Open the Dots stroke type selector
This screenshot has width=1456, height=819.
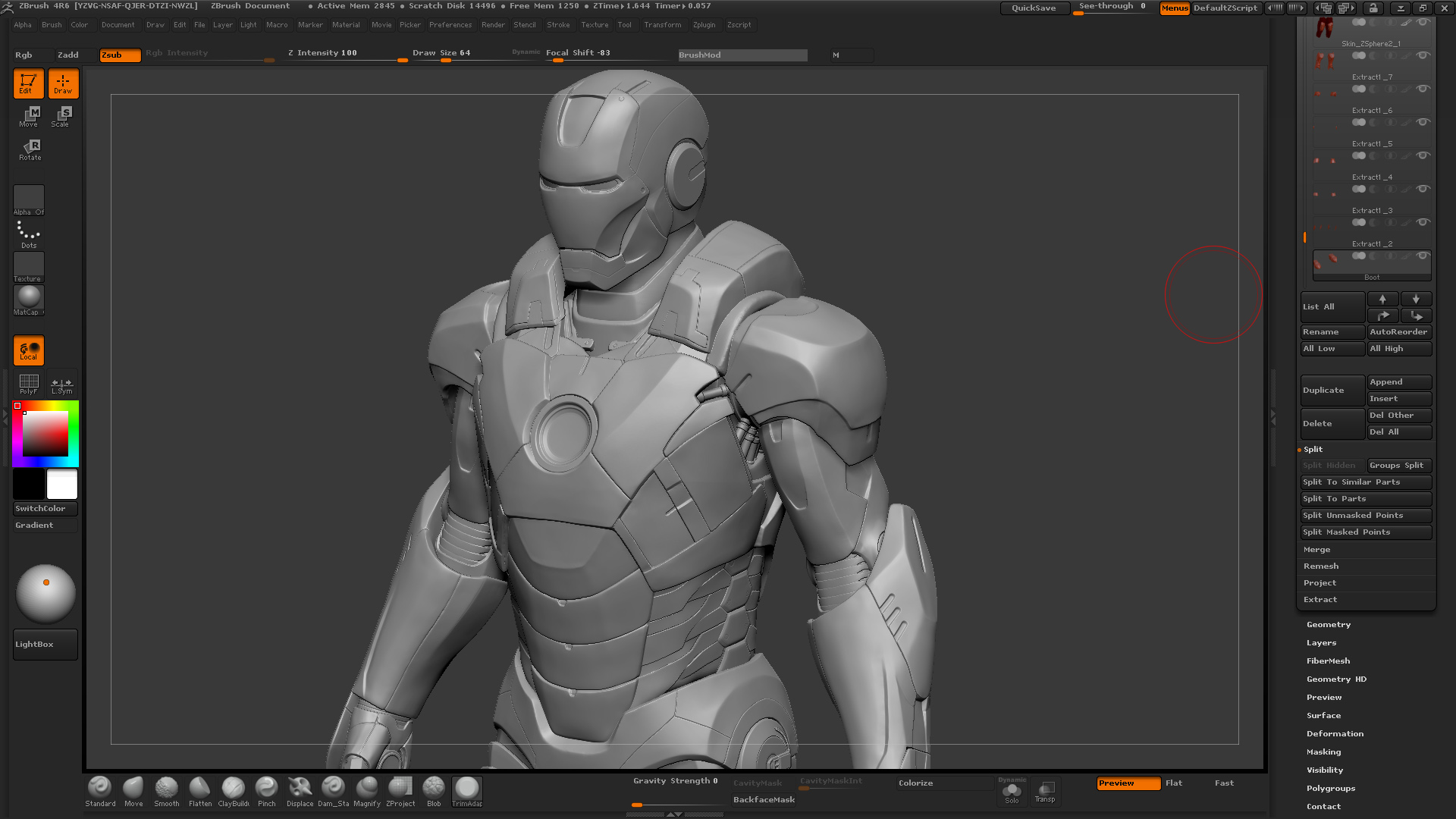(29, 234)
